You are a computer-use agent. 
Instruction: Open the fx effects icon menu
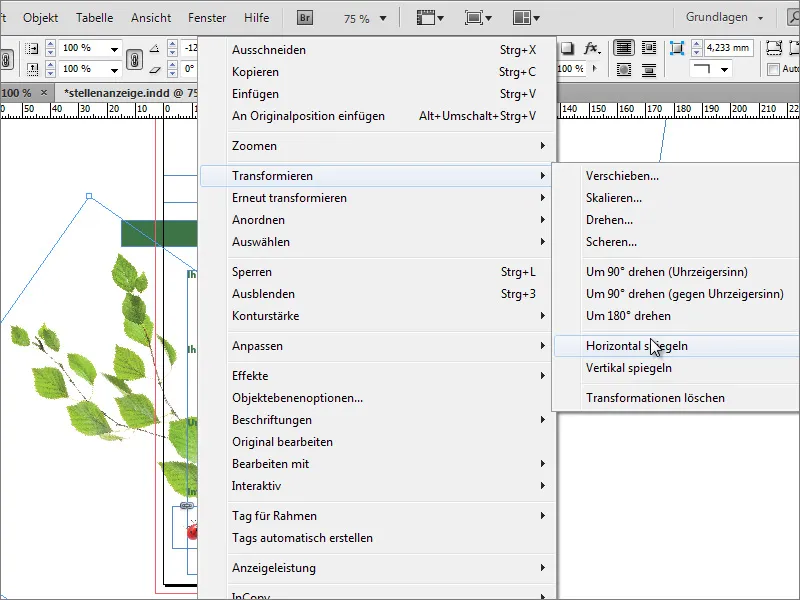[x=592, y=48]
